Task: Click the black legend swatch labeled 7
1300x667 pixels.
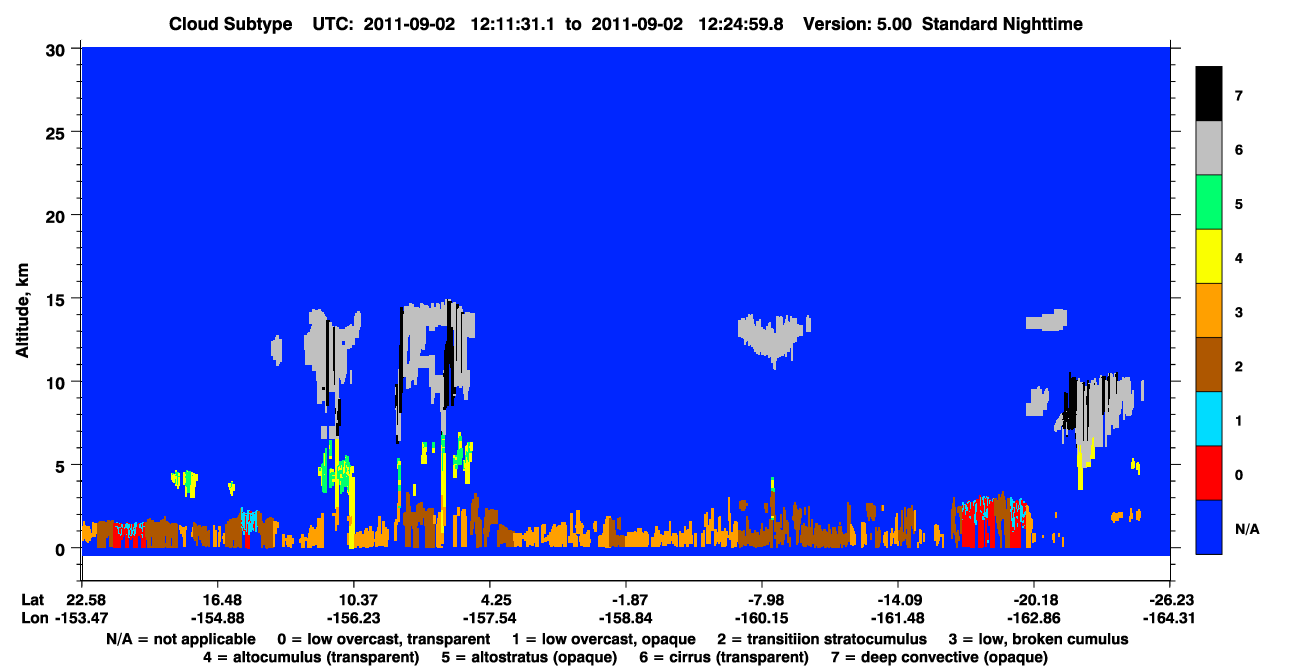Action: (x=1209, y=95)
